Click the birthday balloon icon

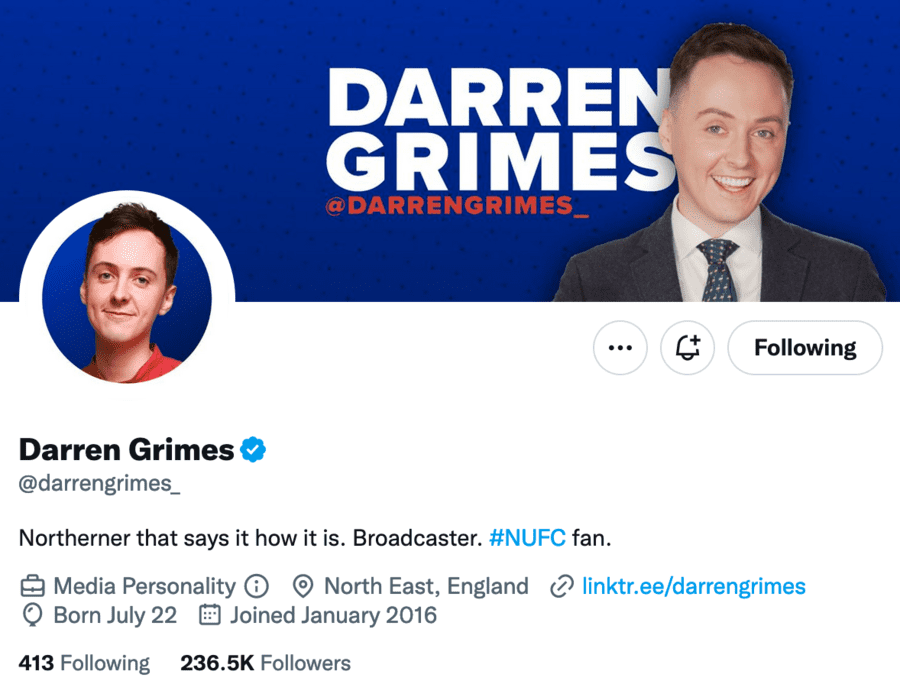click(32, 615)
